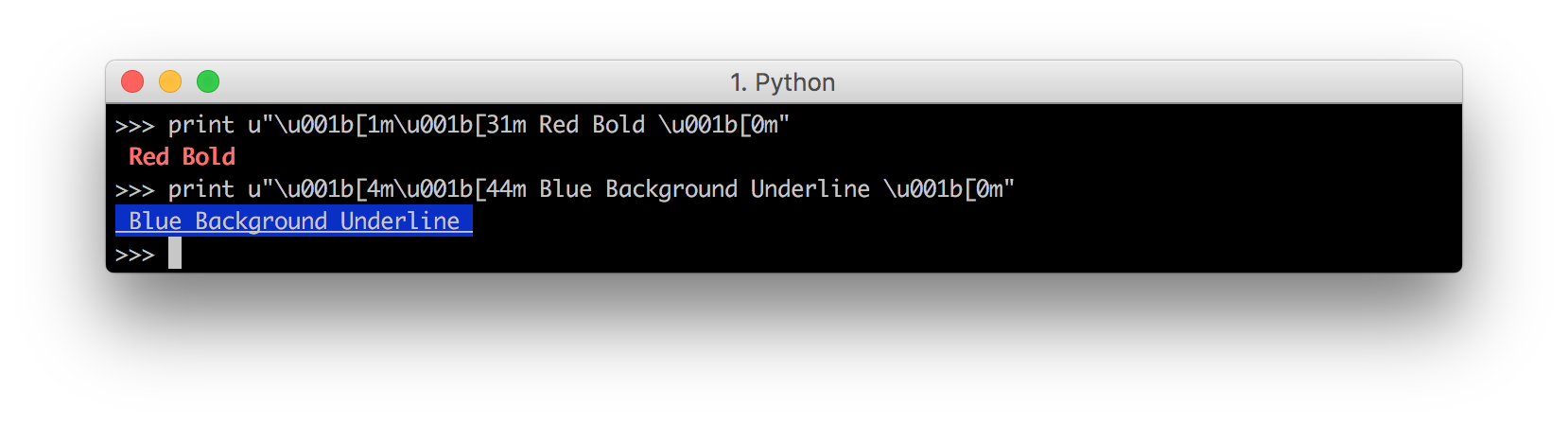This screenshot has width=1568, height=424.
Task: Click the reset code ending the first command
Action: pos(719,125)
